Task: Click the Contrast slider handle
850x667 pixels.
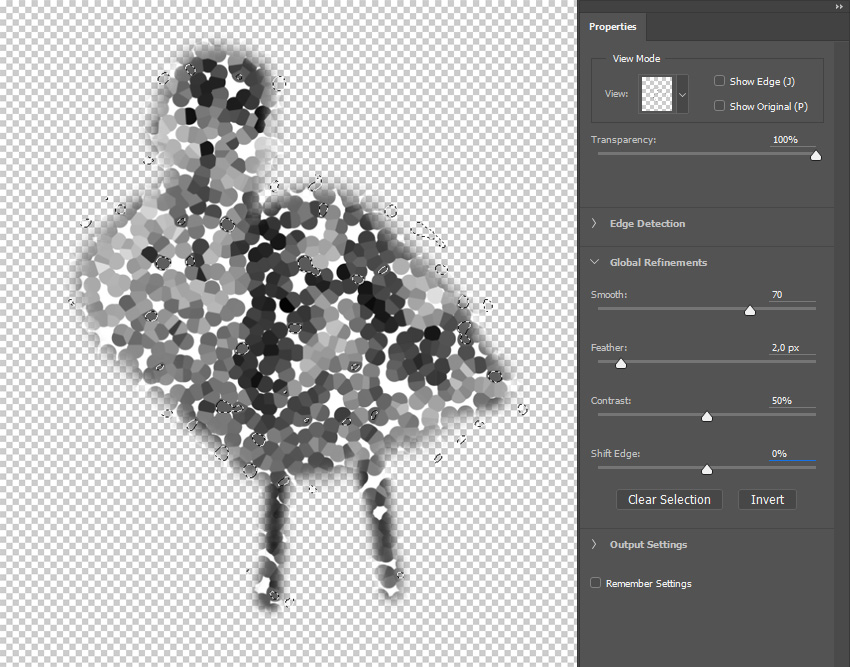Action: tap(707, 417)
